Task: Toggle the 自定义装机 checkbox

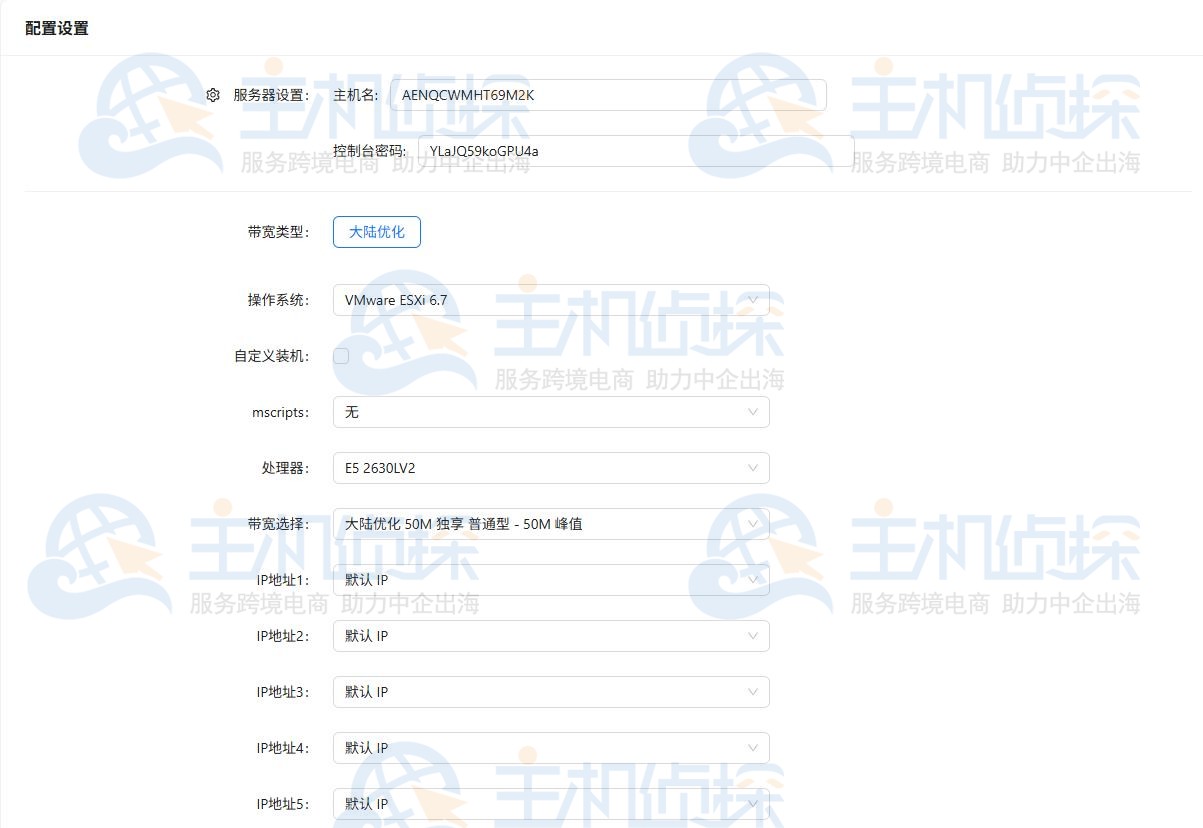Action: (340, 355)
